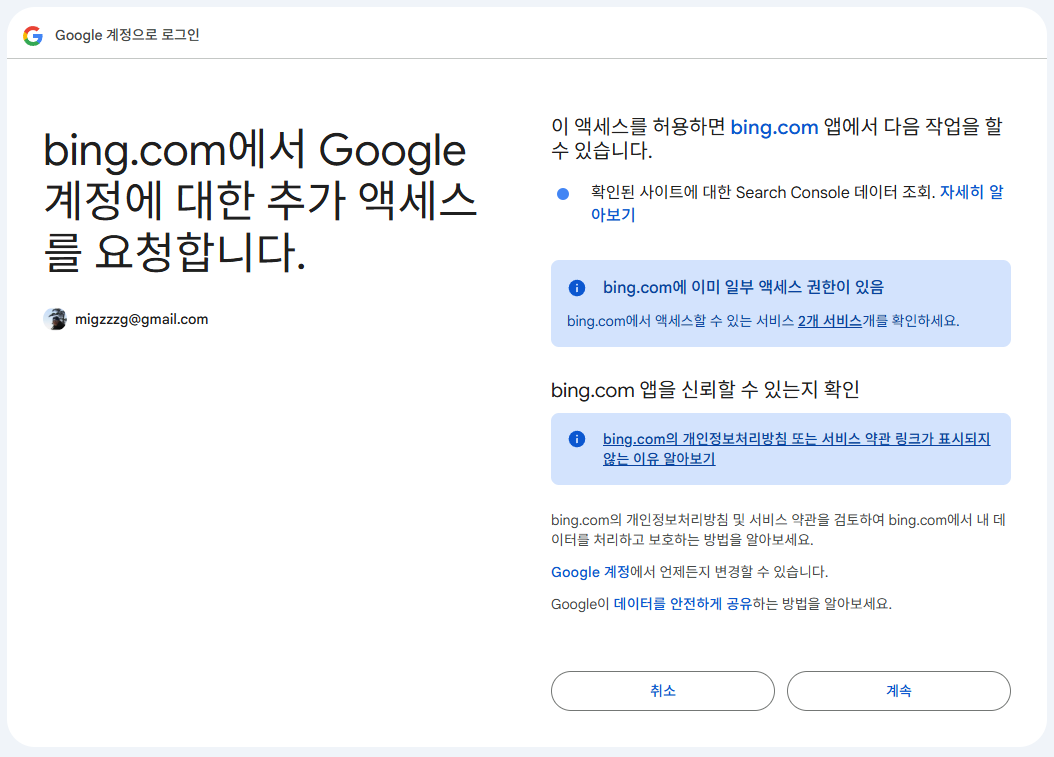Open the 자세히 알아보기 link
Screen dimensions: 1054x757
pos(797,204)
